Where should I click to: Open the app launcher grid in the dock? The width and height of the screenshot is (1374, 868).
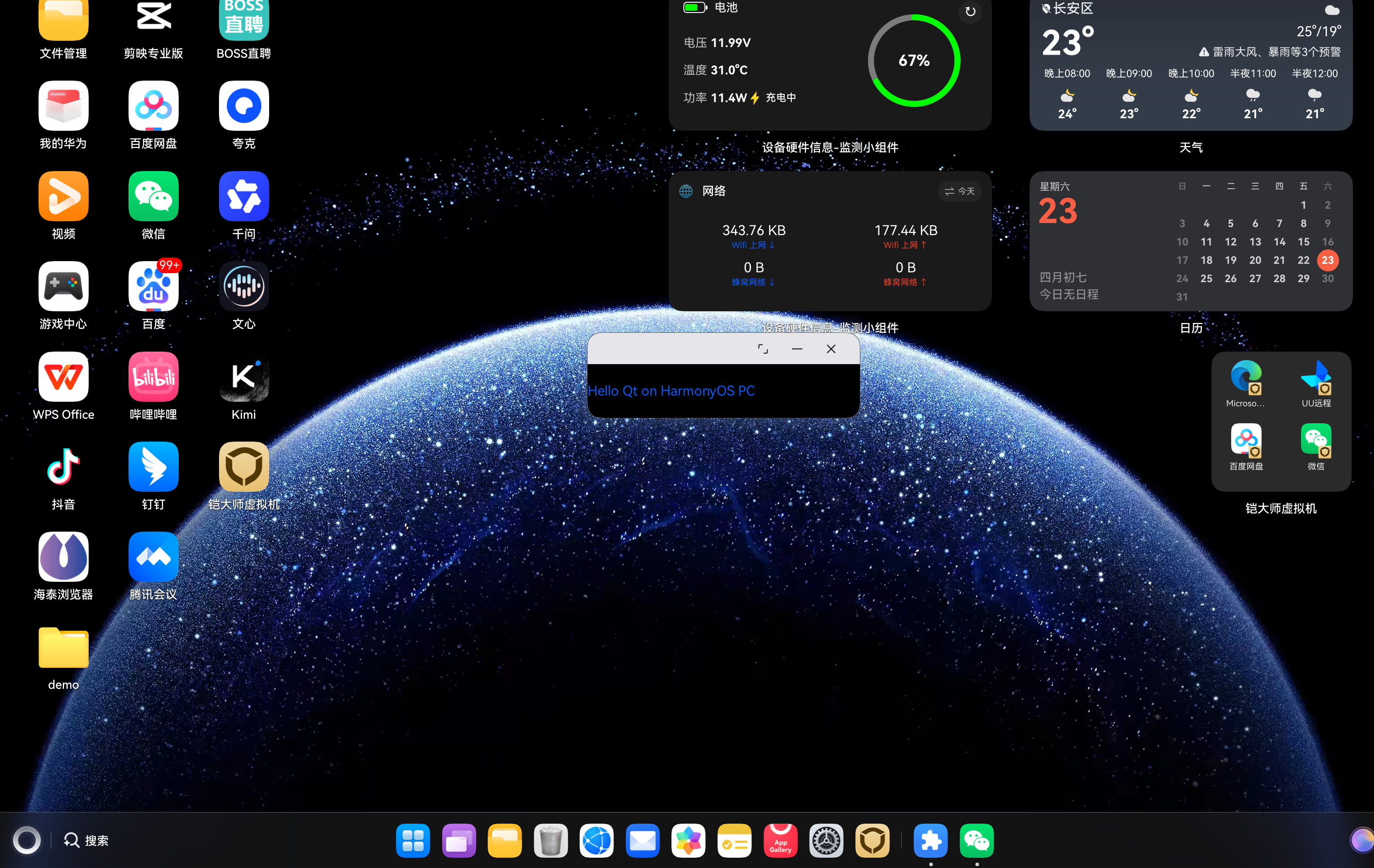click(413, 841)
